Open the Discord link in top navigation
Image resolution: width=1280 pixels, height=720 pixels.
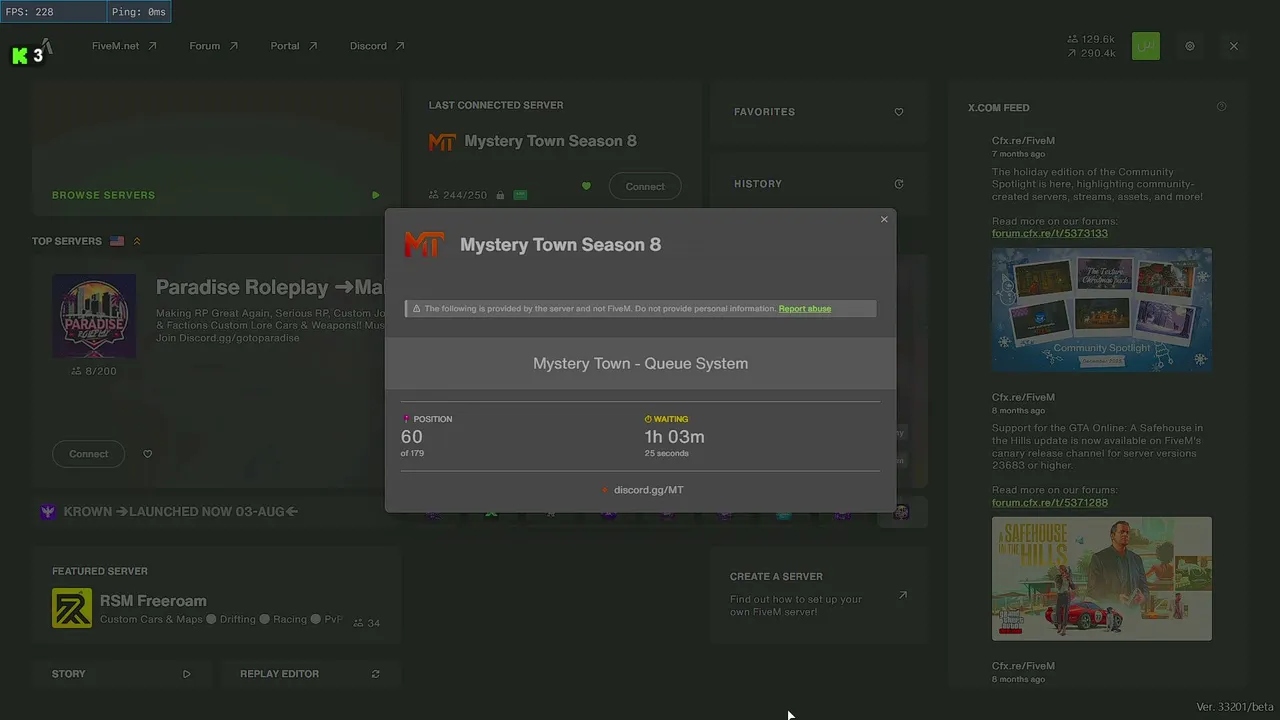[x=377, y=46]
